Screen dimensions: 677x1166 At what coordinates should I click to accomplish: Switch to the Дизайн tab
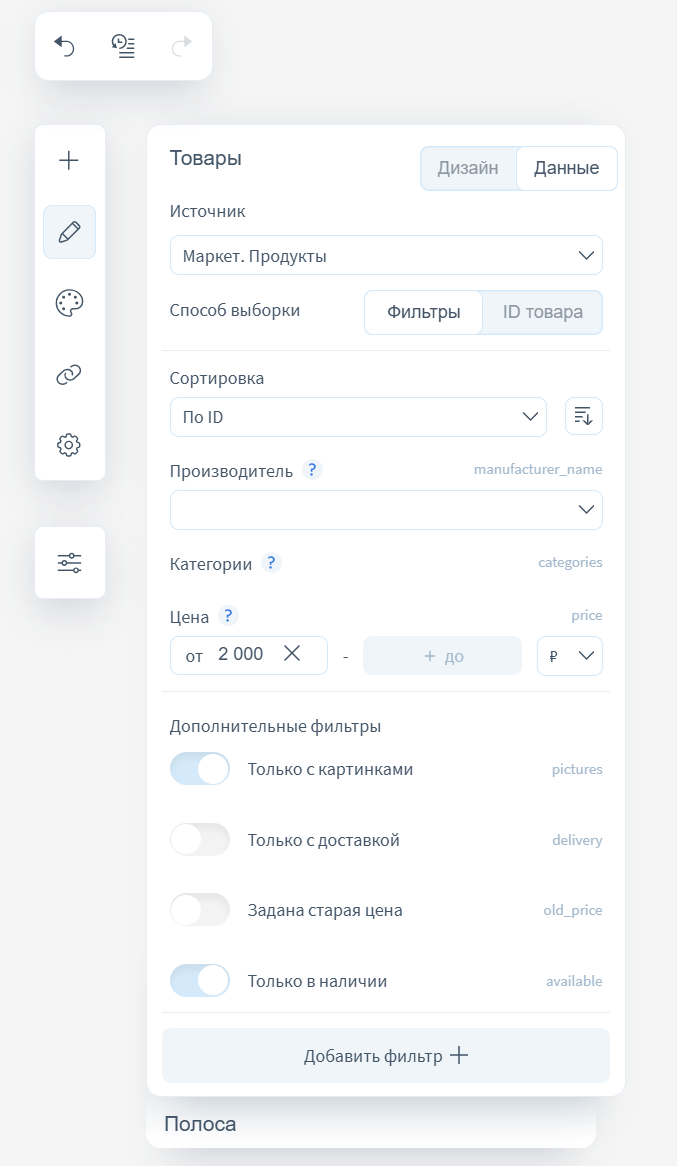468,168
